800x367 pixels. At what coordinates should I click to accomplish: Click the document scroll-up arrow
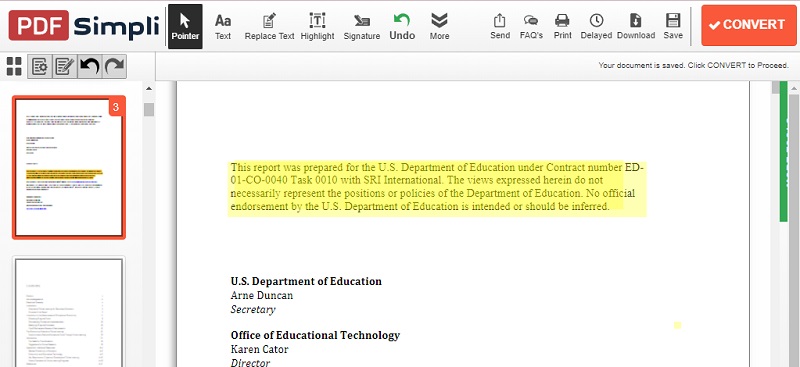tap(794, 88)
